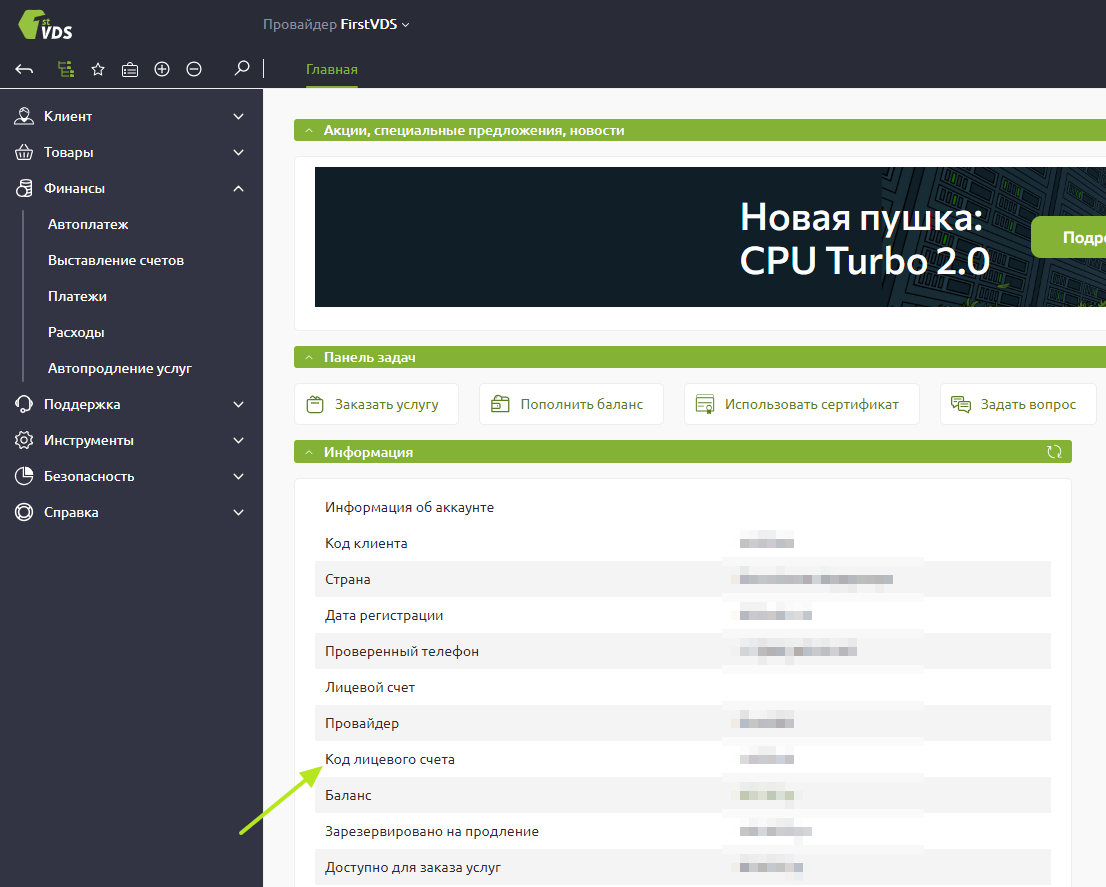This screenshot has height=887, width=1106.
Task: Collapse the Акции, специальные предложения block
Action: [x=309, y=130]
